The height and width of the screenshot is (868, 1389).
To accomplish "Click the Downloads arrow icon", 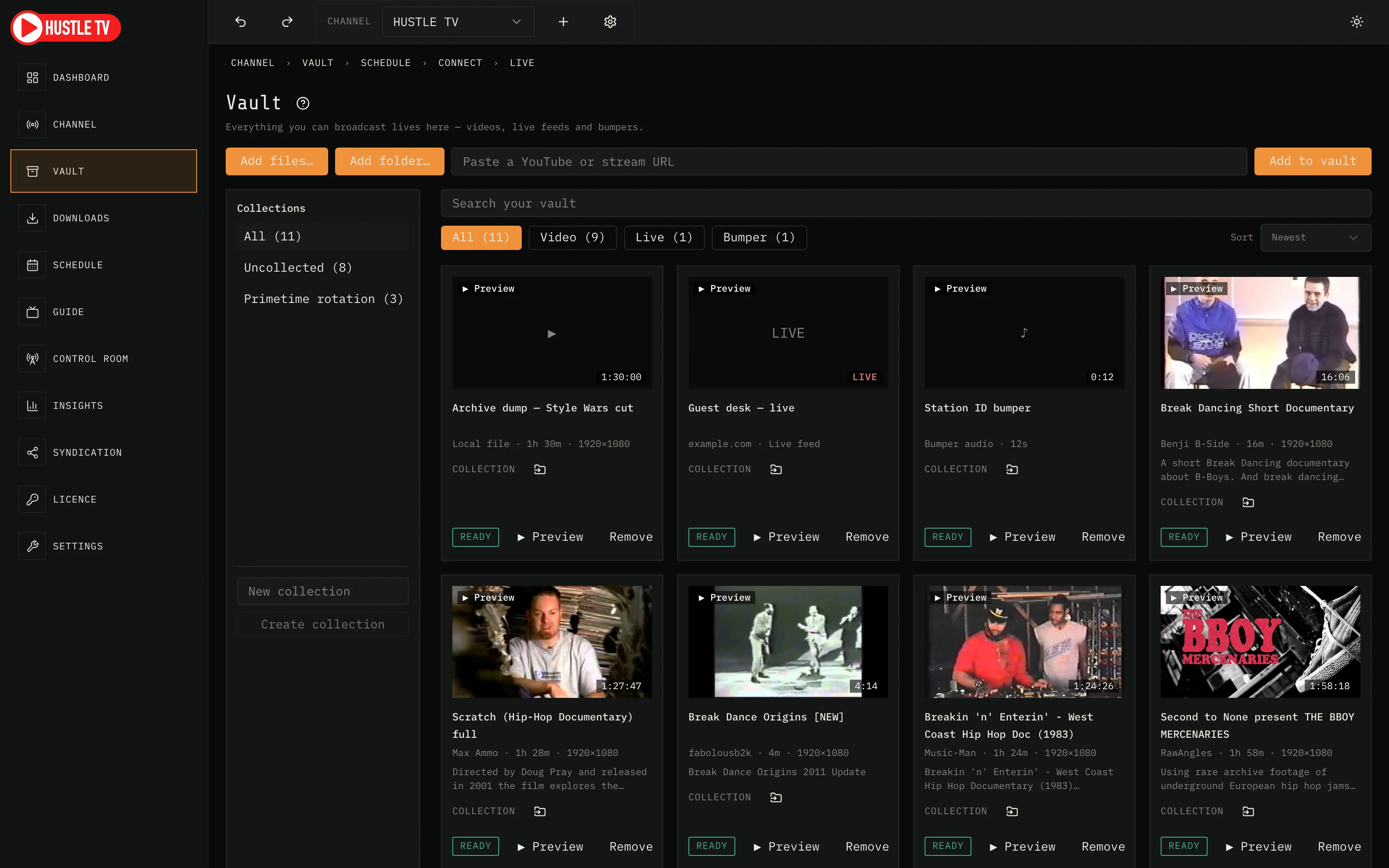I will click(32, 218).
